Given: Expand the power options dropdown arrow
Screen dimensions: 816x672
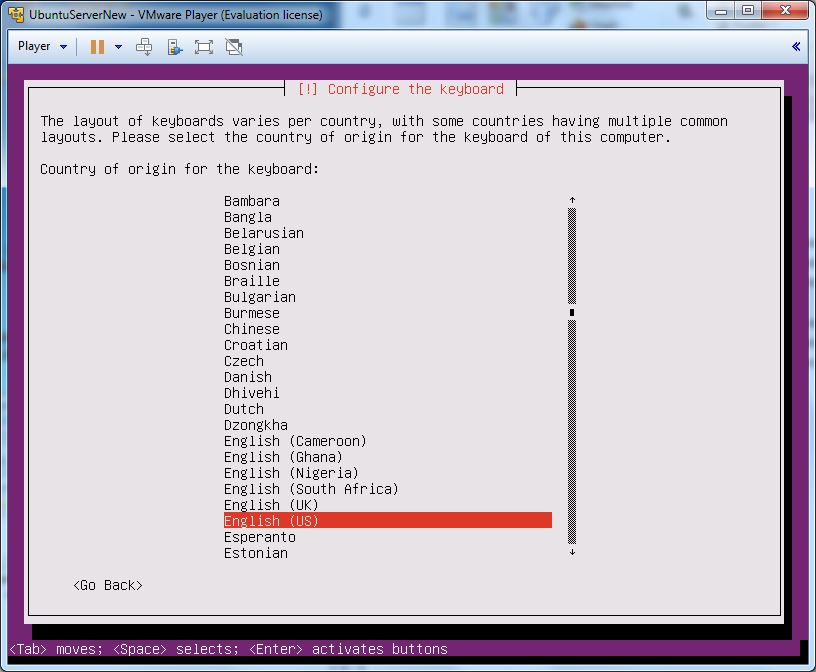Looking at the screenshot, I should tap(118, 47).
